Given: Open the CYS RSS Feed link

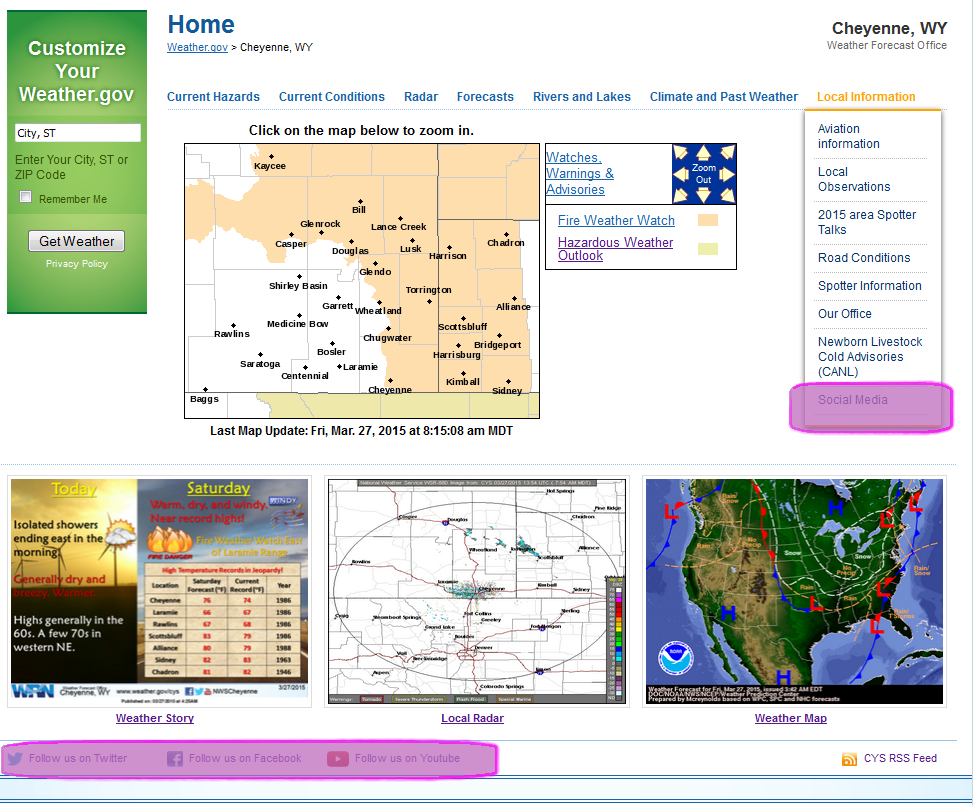Looking at the screenshot, I should coord(900,758).
